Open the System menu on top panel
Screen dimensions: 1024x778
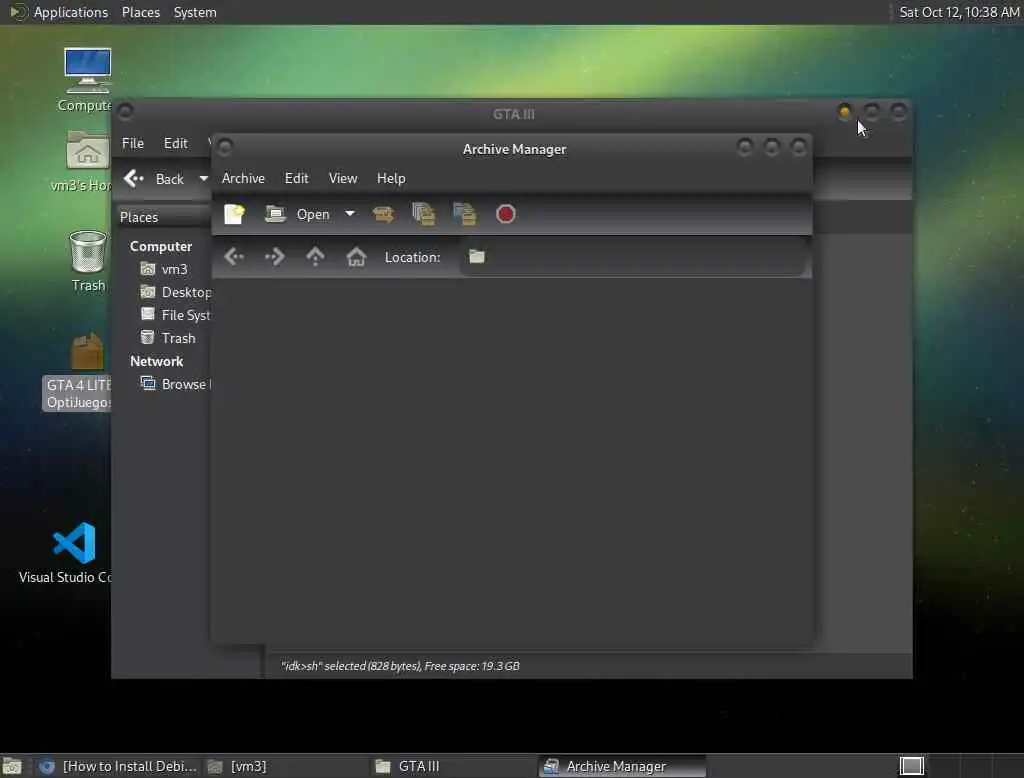195,12
